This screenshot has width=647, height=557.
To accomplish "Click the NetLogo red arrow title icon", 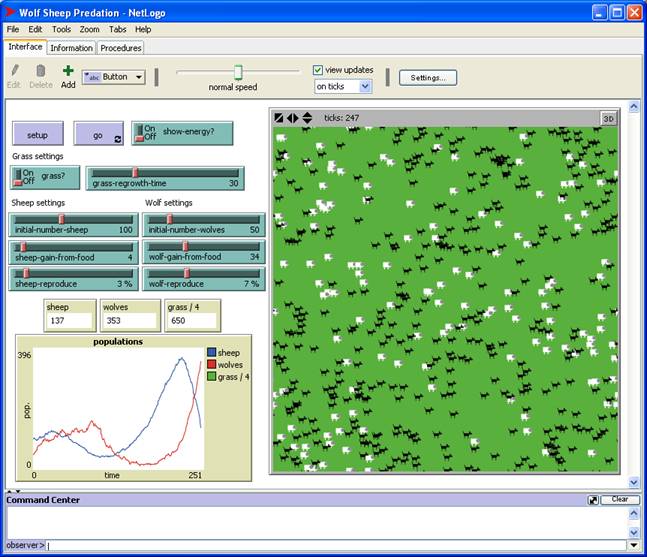I will 9,12.
